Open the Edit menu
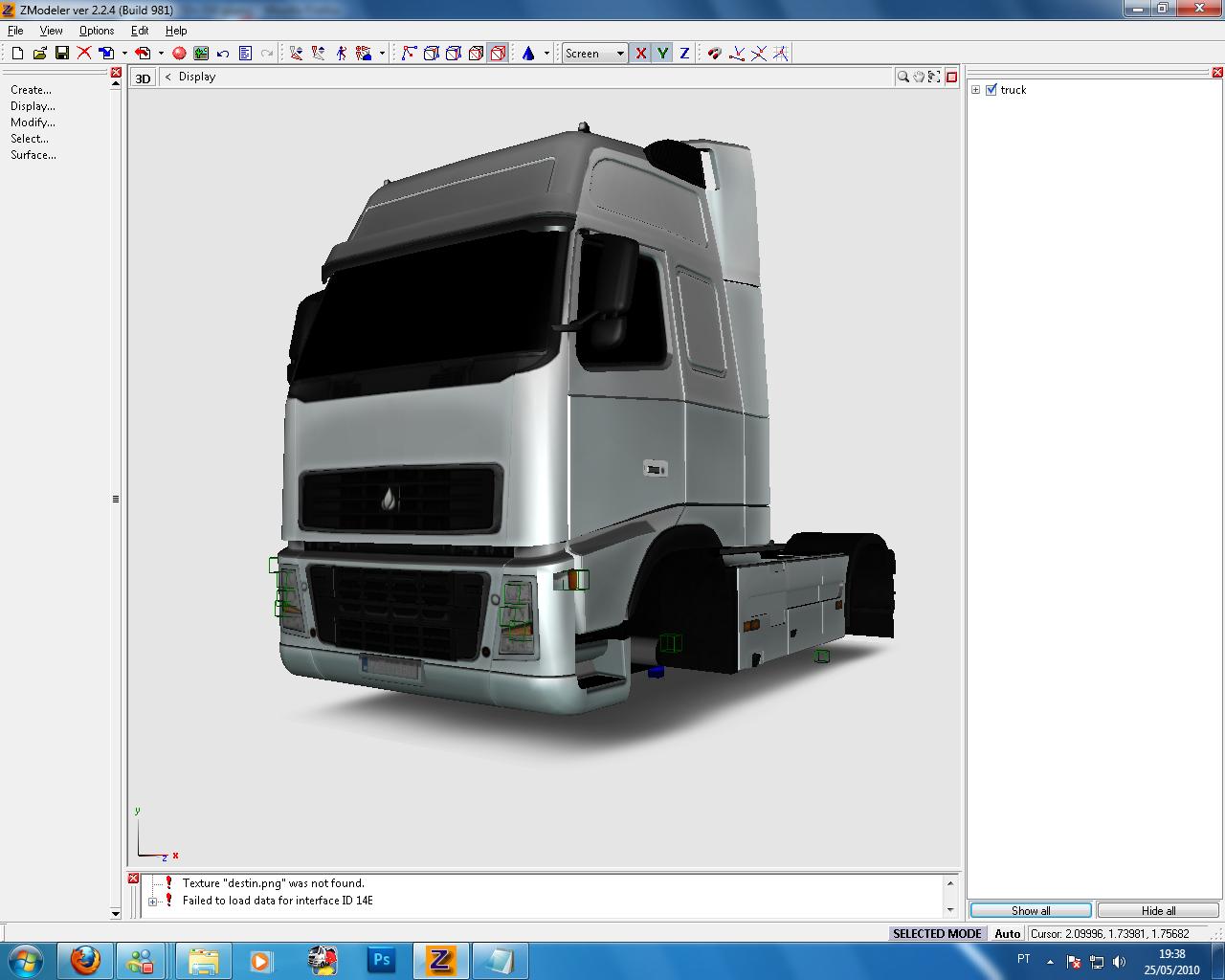The height and width of the screenshot is (980, 1225). pos(139,30)
